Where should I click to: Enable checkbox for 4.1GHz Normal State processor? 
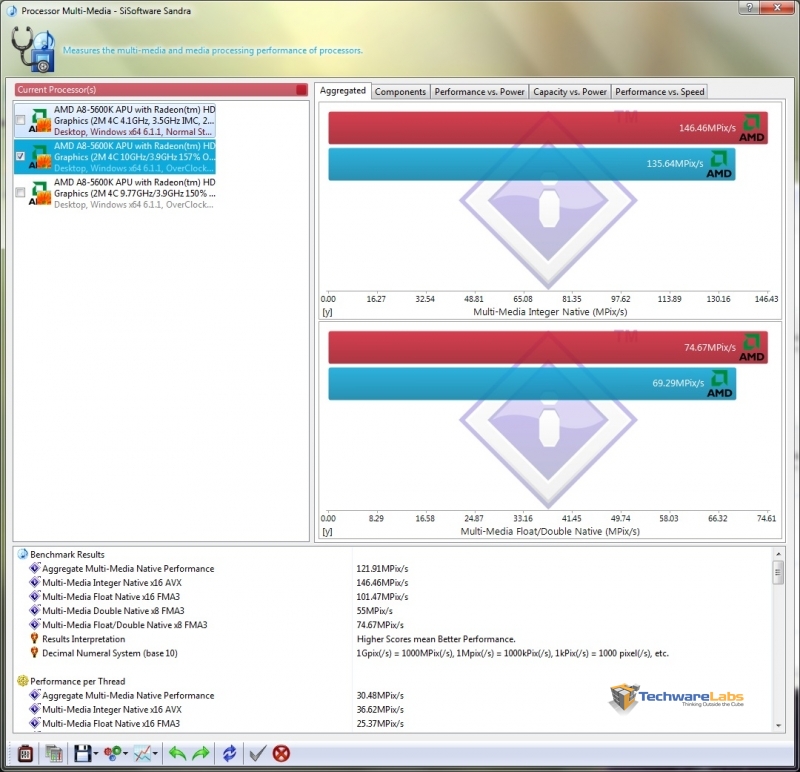[x=20, y=120]
